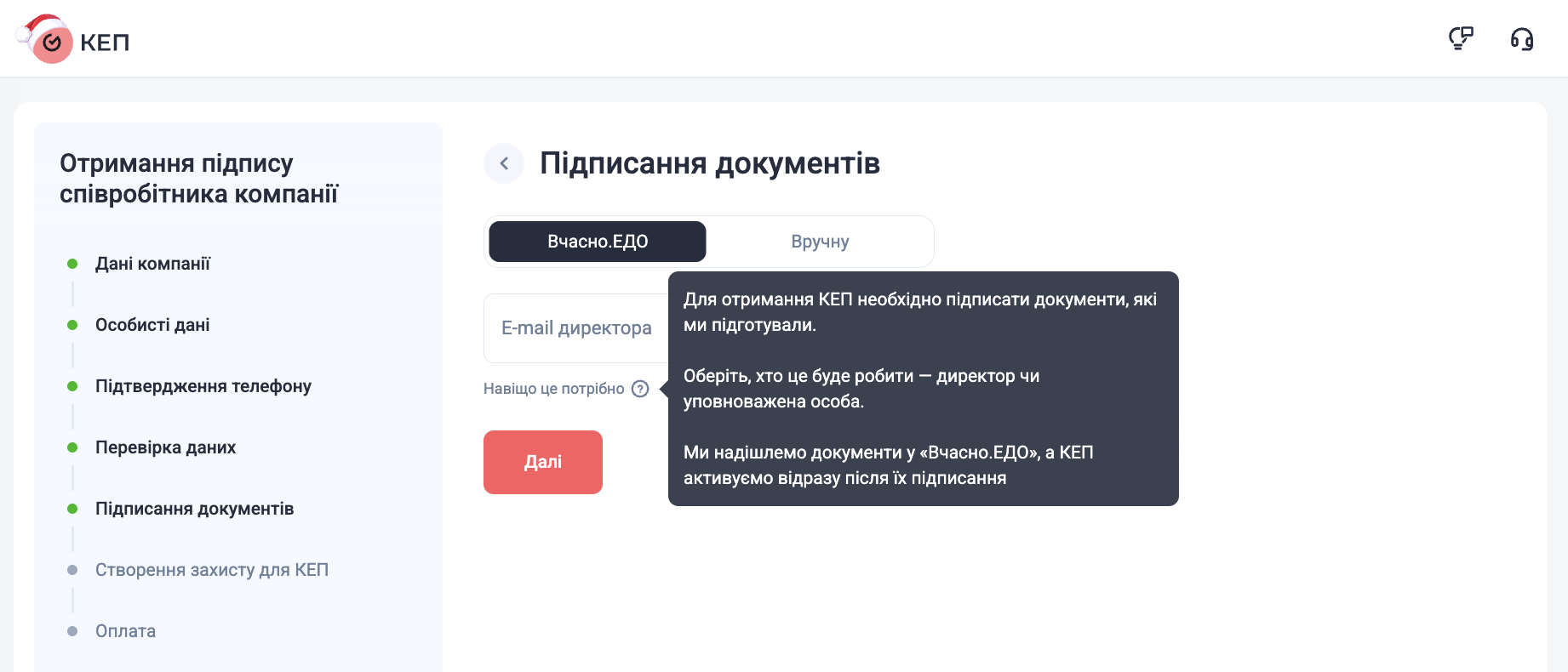Click the КЕП logo icon
1568x672 pixels.
[51, 42]
